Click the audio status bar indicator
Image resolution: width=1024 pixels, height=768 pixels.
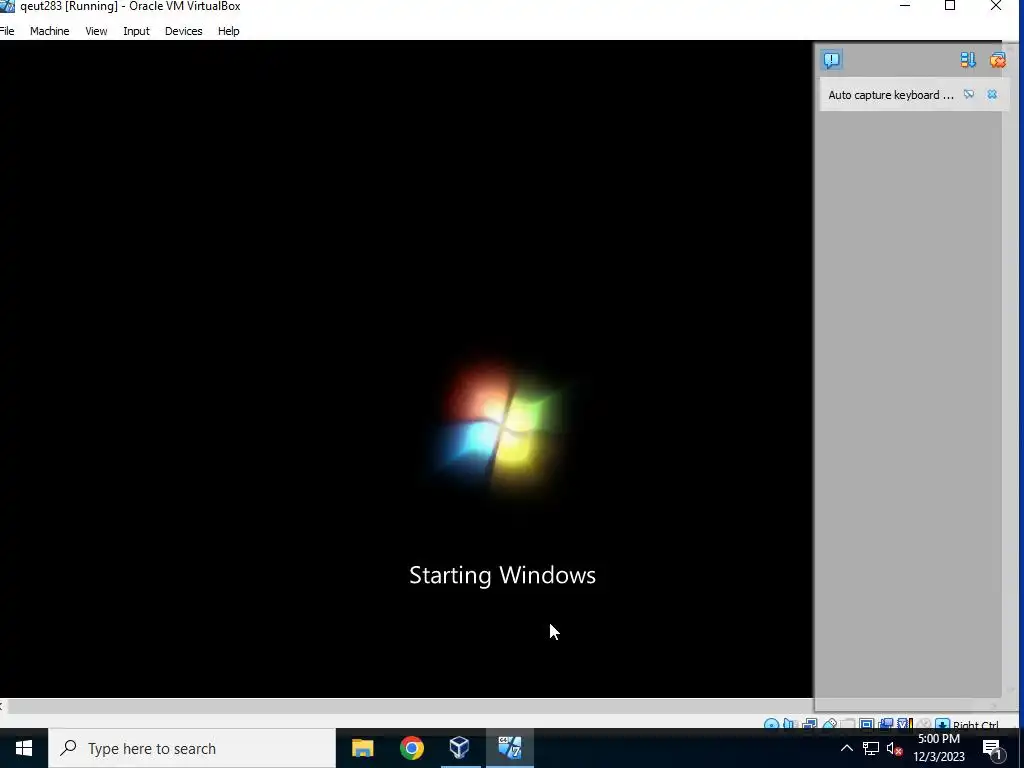pyautogui.click(x=789, y=724)
